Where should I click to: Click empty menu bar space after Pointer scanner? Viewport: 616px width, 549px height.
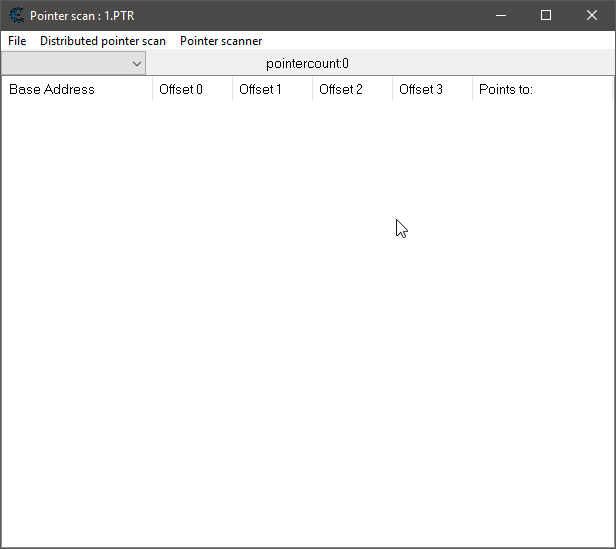(x=440, y=41)
